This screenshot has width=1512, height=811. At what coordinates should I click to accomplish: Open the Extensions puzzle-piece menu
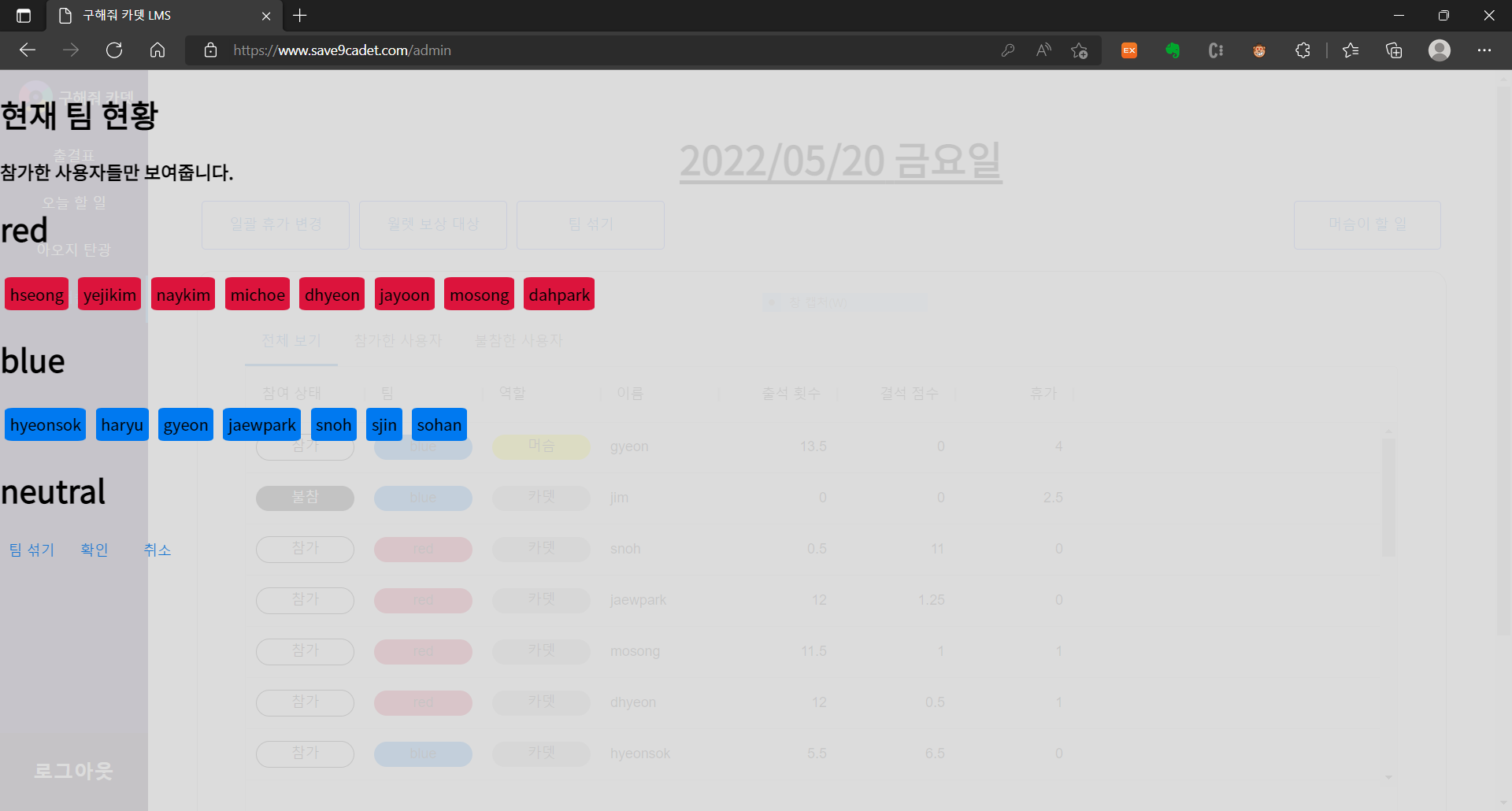(1303, 50)
